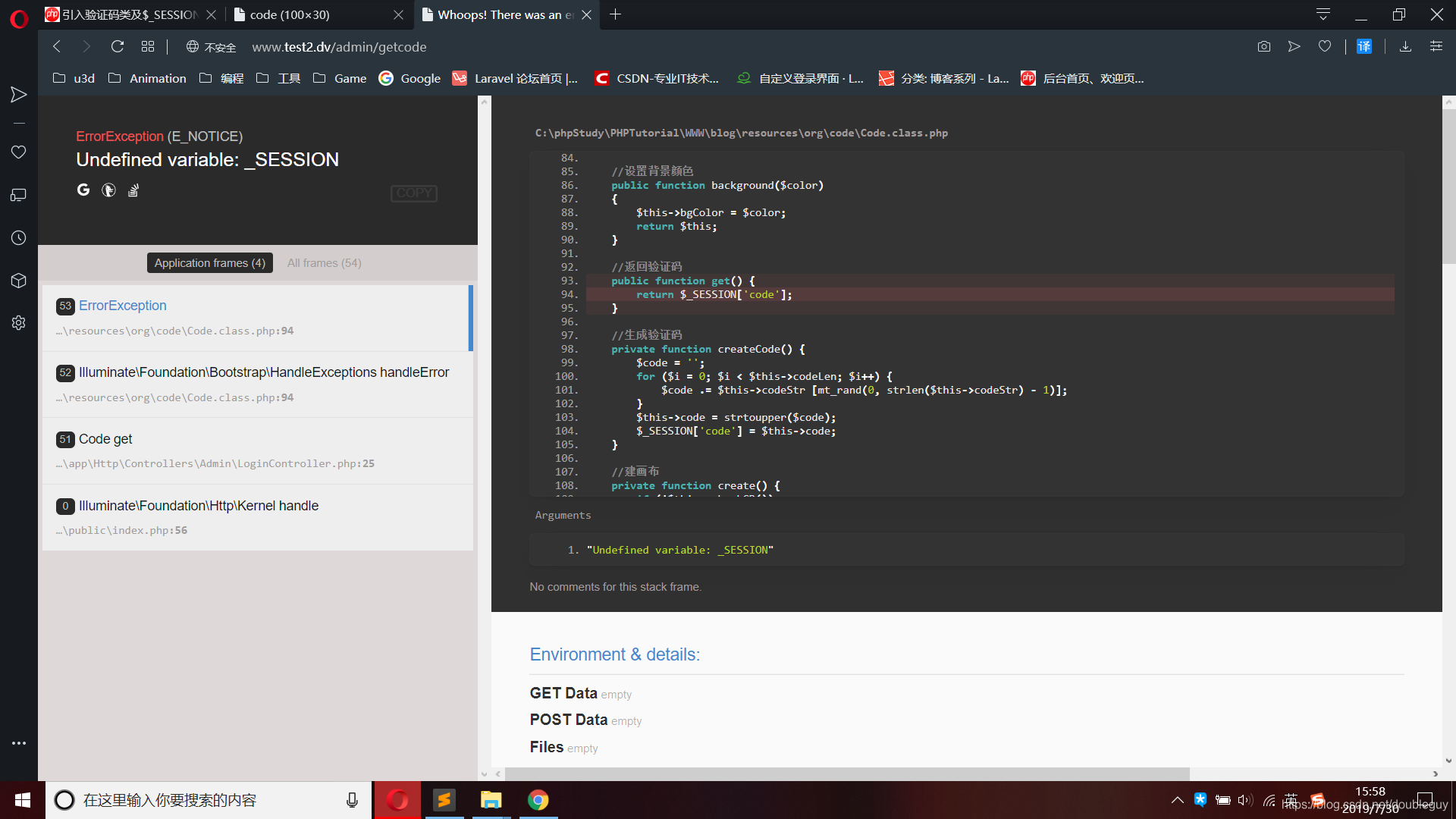Show All frames (54)
Image resolution: width=1456 pixels, height=819 pixels.
tap(324, 263)
